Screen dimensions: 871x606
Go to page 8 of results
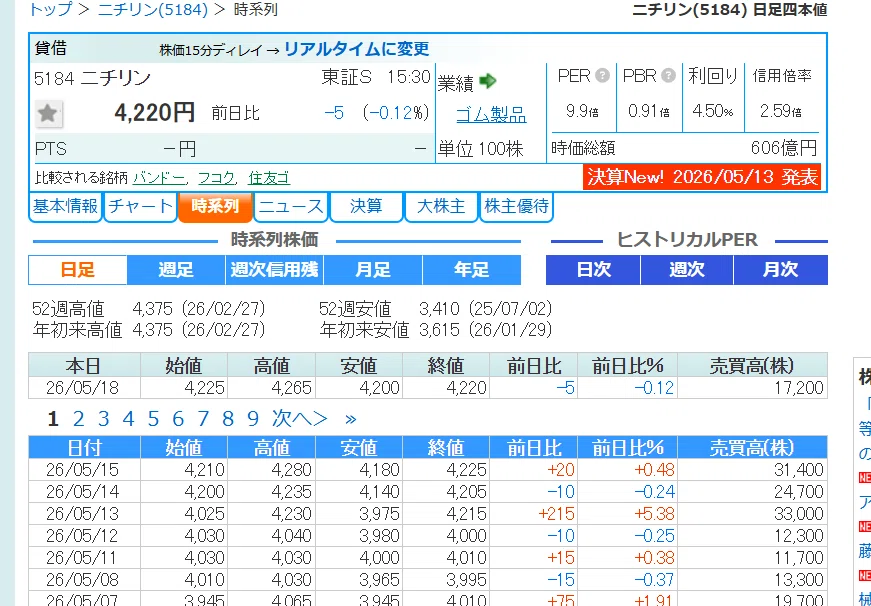click(228, 419)
